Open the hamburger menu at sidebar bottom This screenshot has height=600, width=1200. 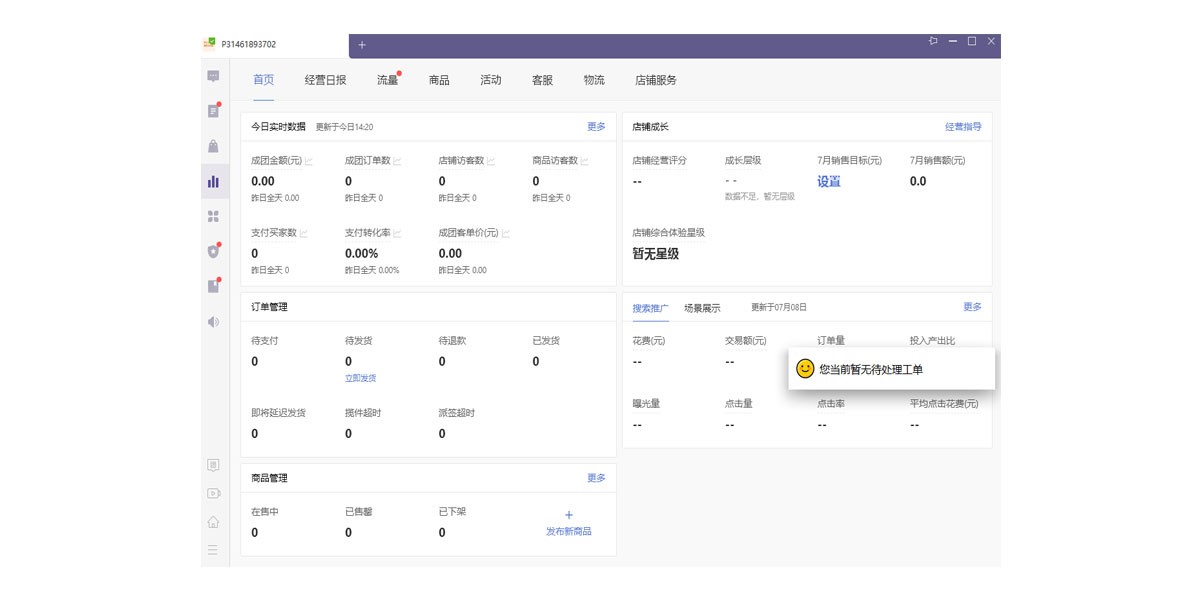(213, 549)
